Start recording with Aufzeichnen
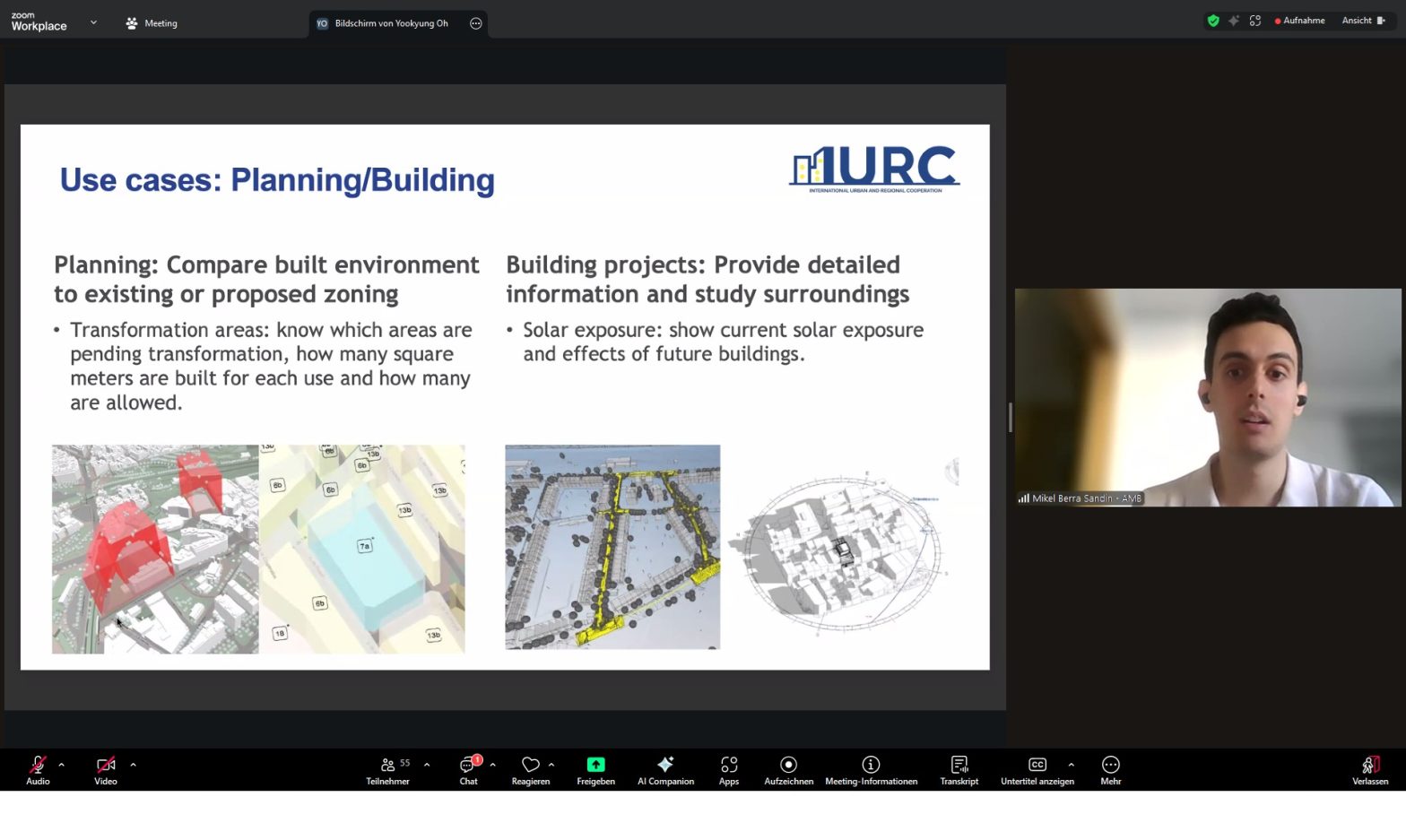The image size is (1406, 840). click(788, 768)
